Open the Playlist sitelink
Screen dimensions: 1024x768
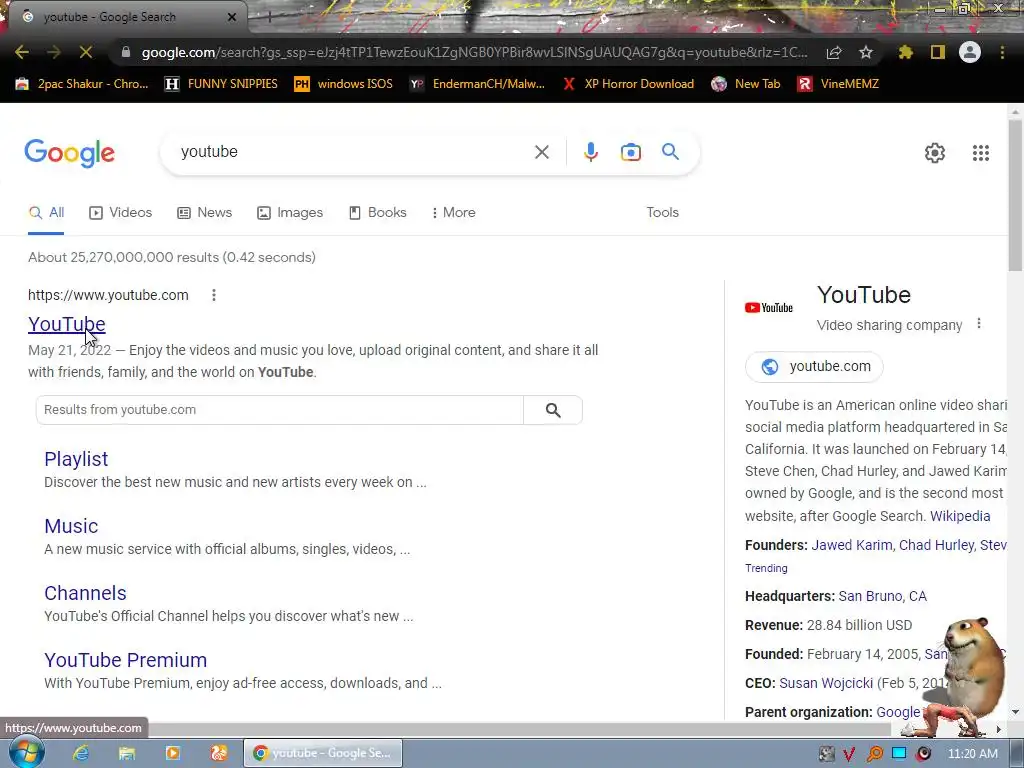click(x=76, y=459)
